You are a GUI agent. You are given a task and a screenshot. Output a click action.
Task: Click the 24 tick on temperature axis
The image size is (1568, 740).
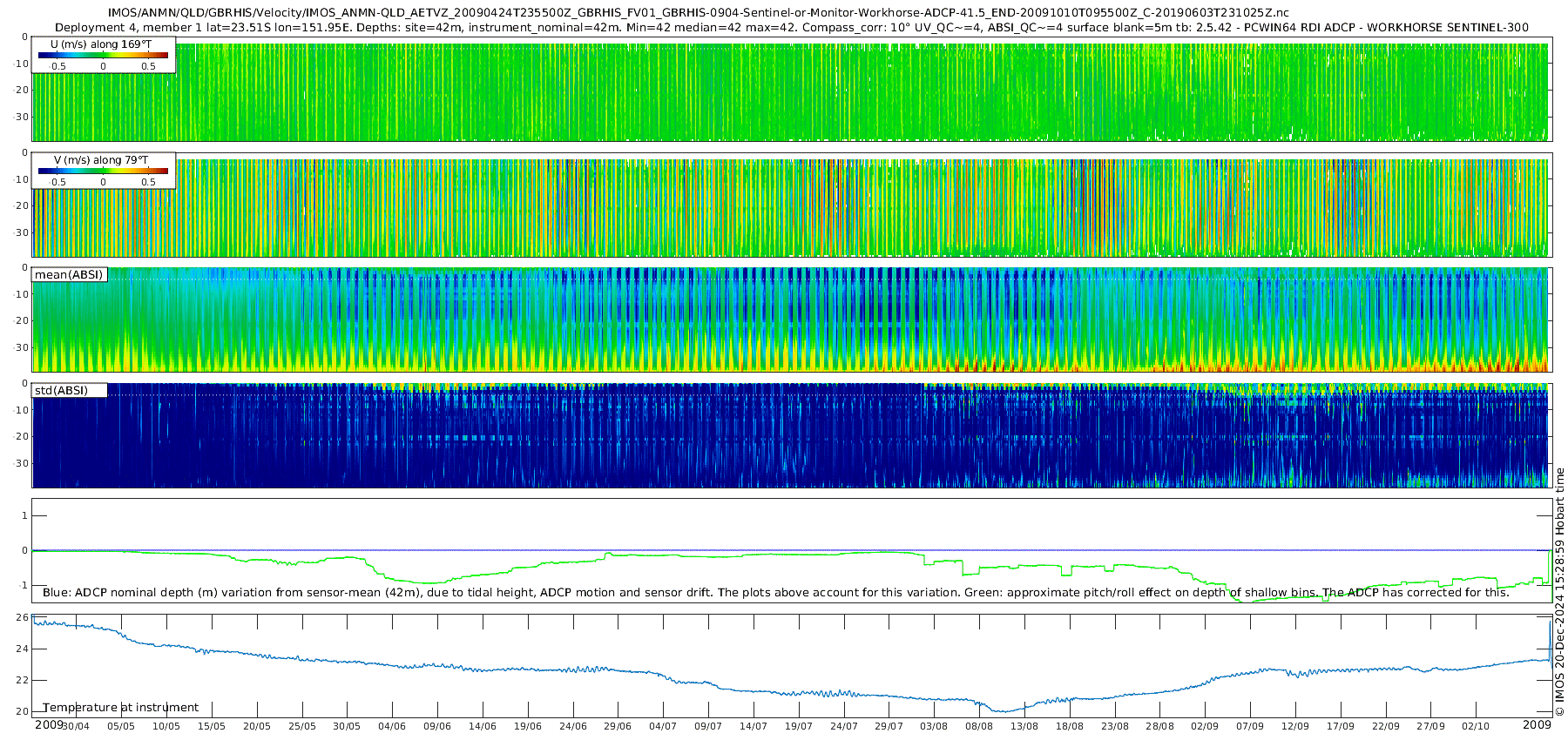click(23, 649)
